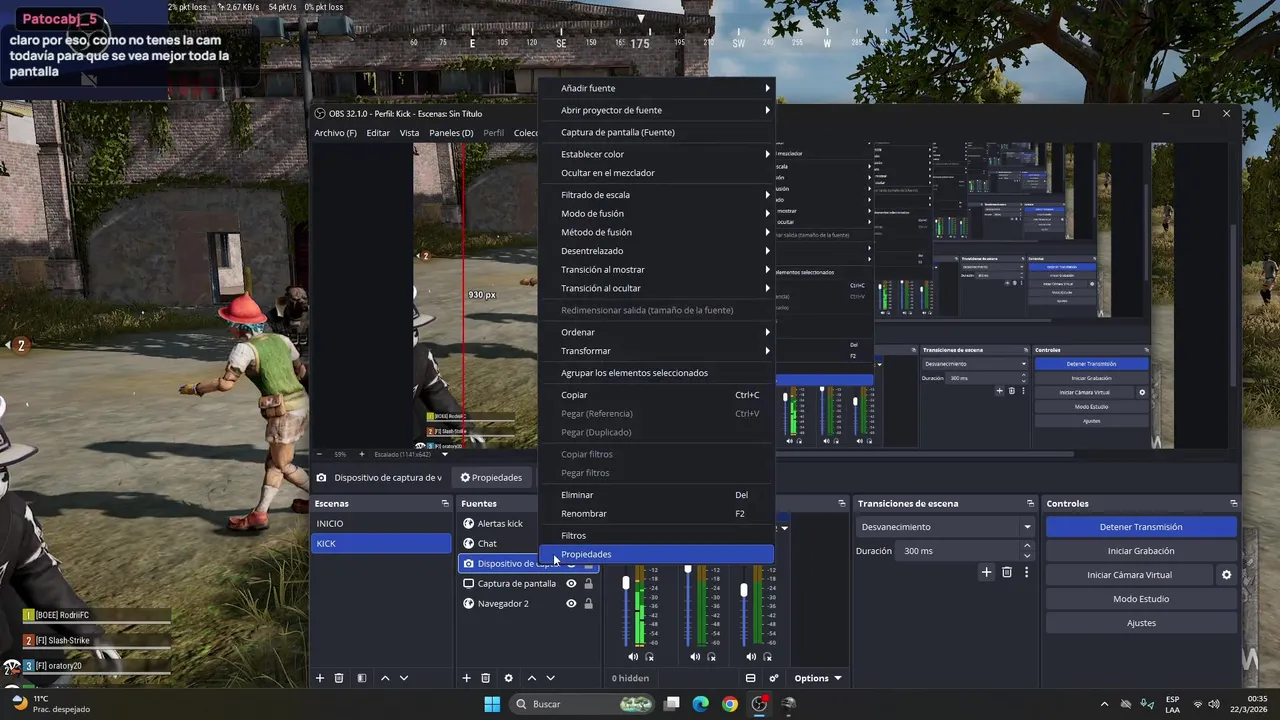The width and height of the screenshot is (1280, 720).
Task: Open the Archivo (F) menu
Action: pos(335,133)
